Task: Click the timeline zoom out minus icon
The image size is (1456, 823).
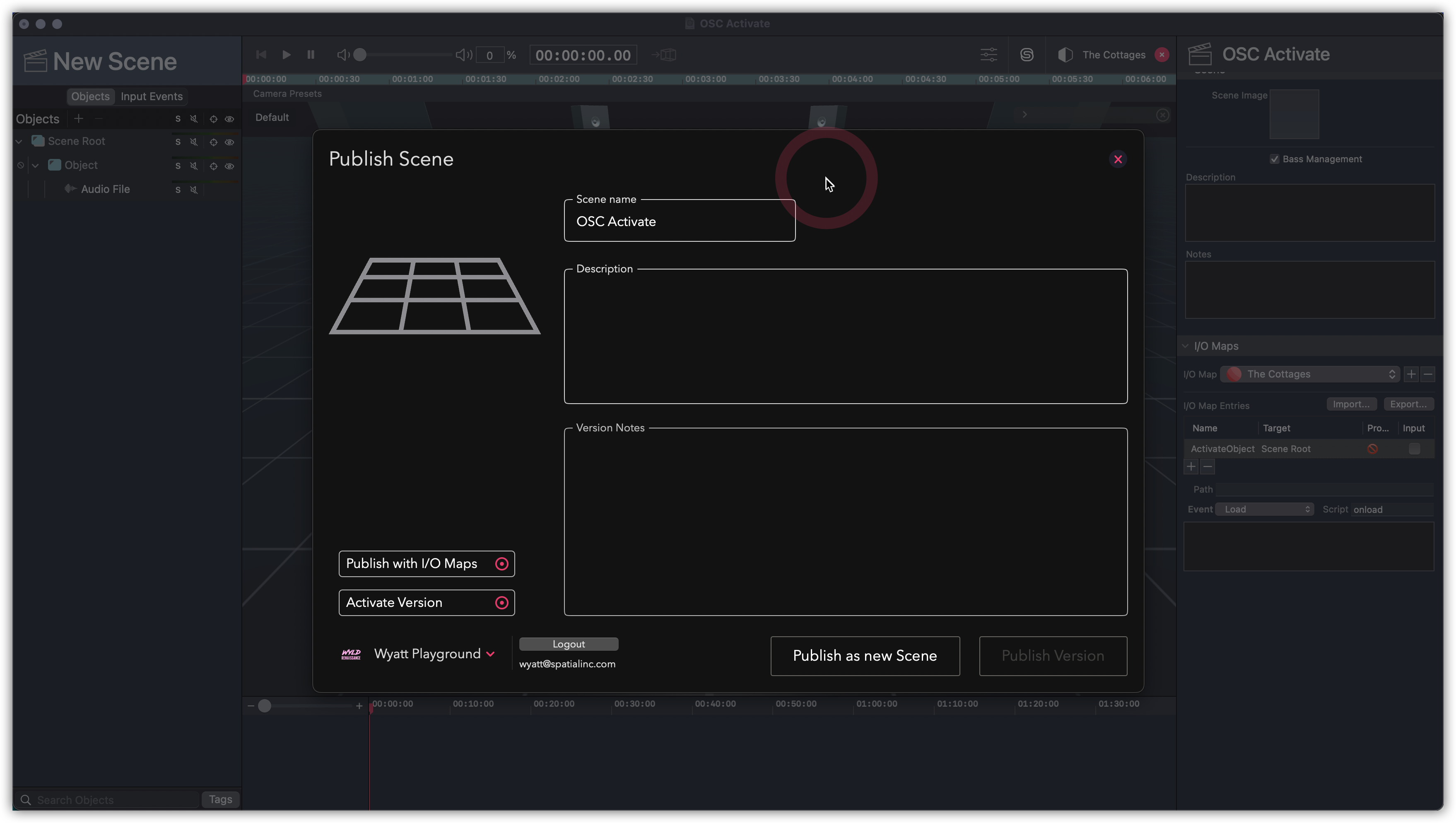Action: (251, 706)
